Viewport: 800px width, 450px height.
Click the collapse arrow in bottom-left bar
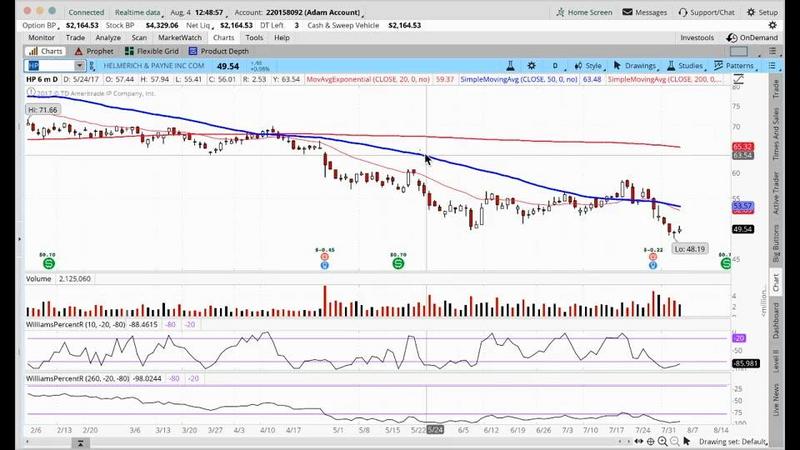[80, 443]
